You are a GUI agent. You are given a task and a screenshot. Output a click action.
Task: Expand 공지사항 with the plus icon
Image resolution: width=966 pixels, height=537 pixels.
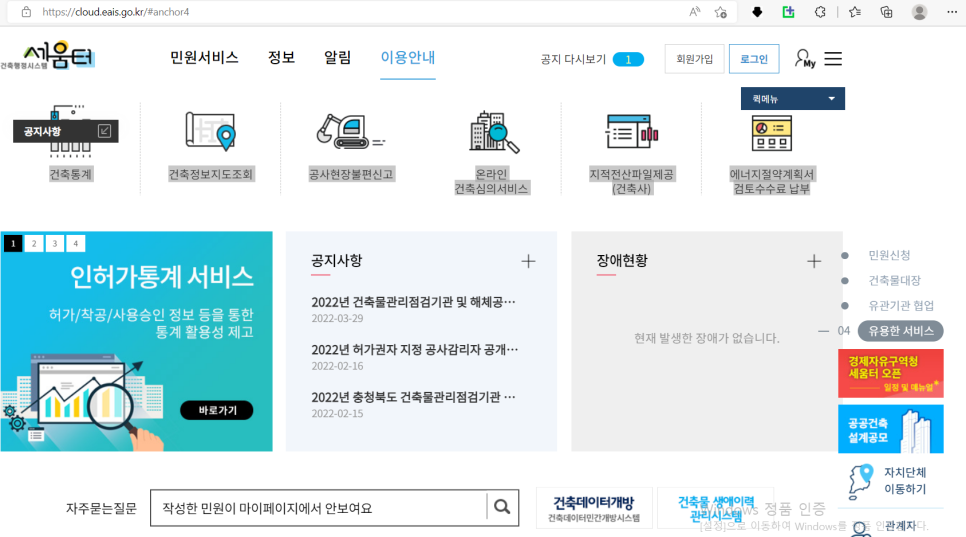click(x=528, y=261)
